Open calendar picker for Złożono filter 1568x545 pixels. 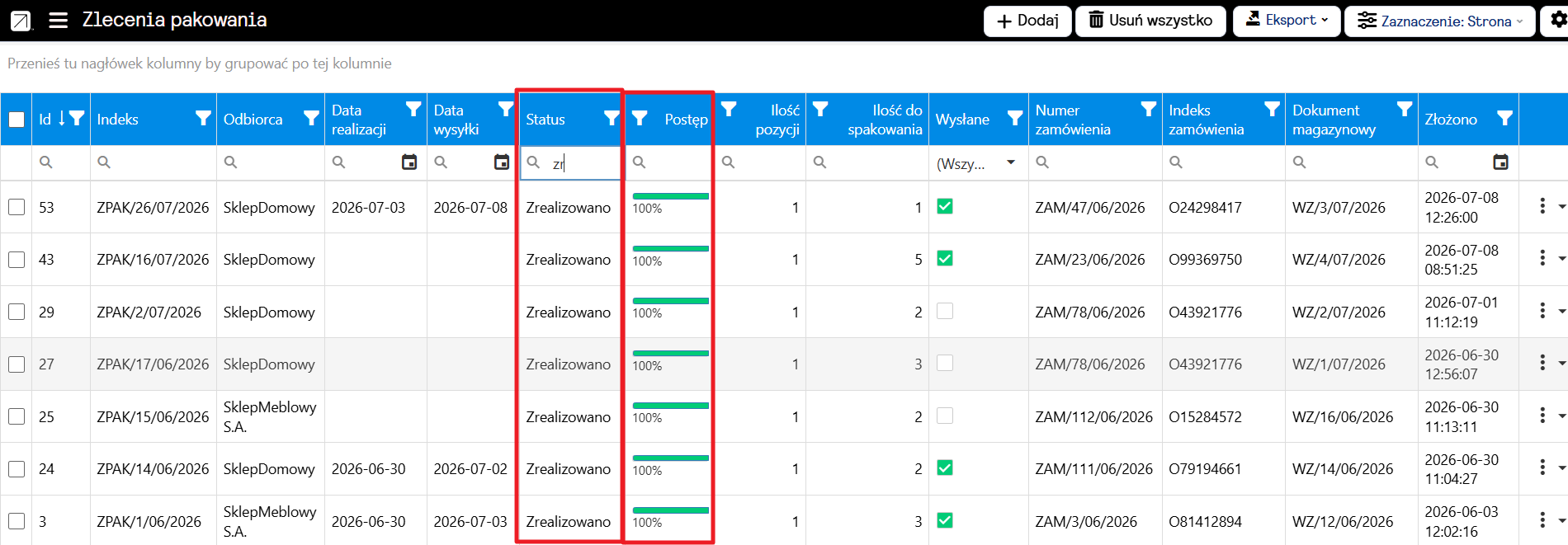[1501, 162]
